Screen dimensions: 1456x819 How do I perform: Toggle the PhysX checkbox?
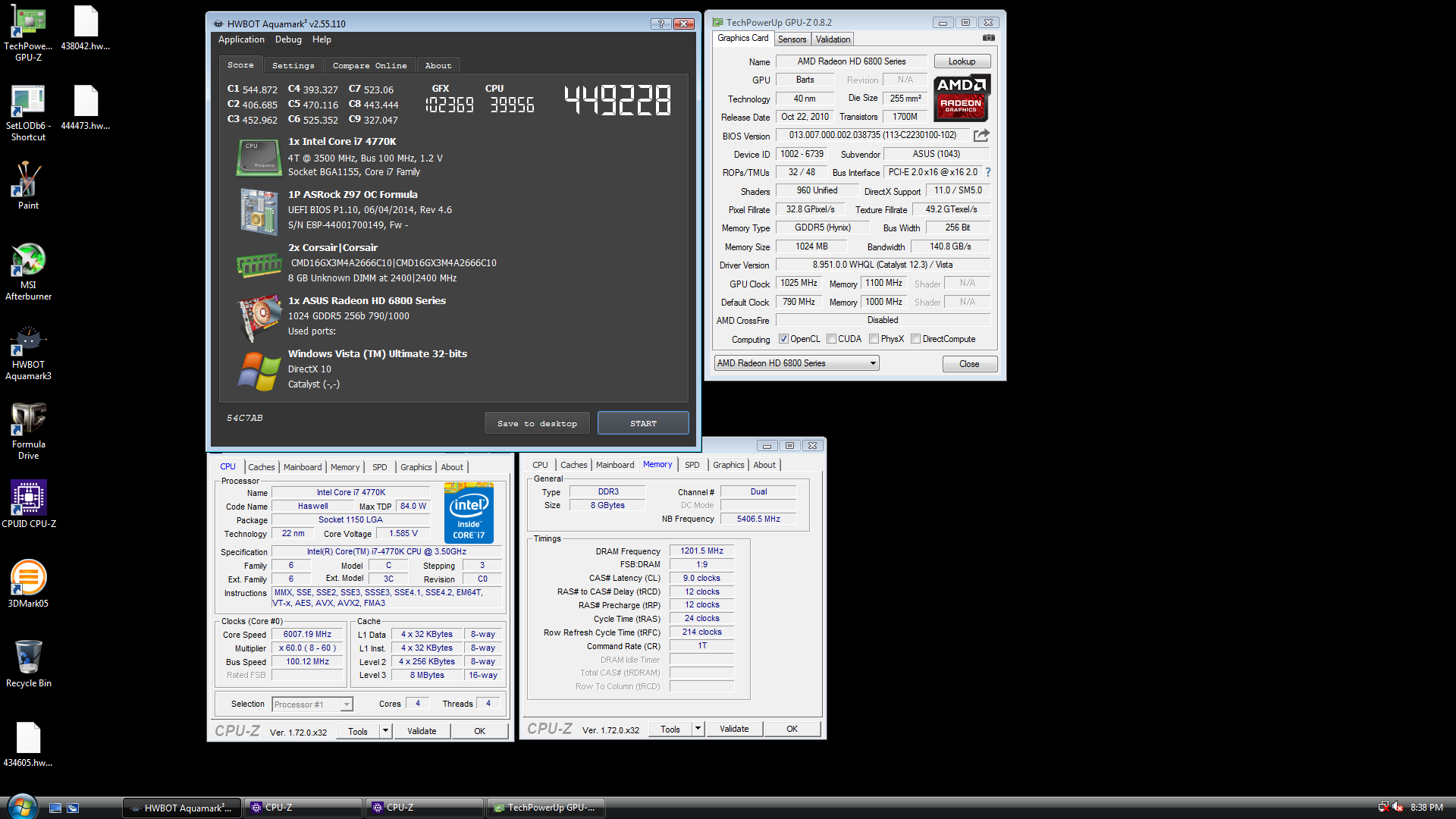point(874,339)
